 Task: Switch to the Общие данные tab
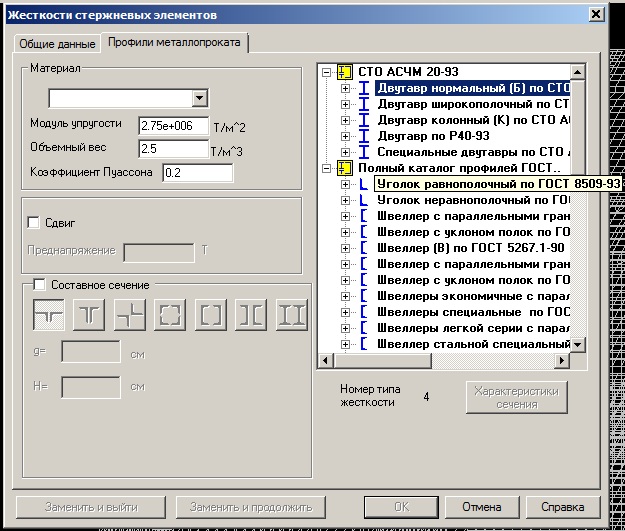click(56, 43)
